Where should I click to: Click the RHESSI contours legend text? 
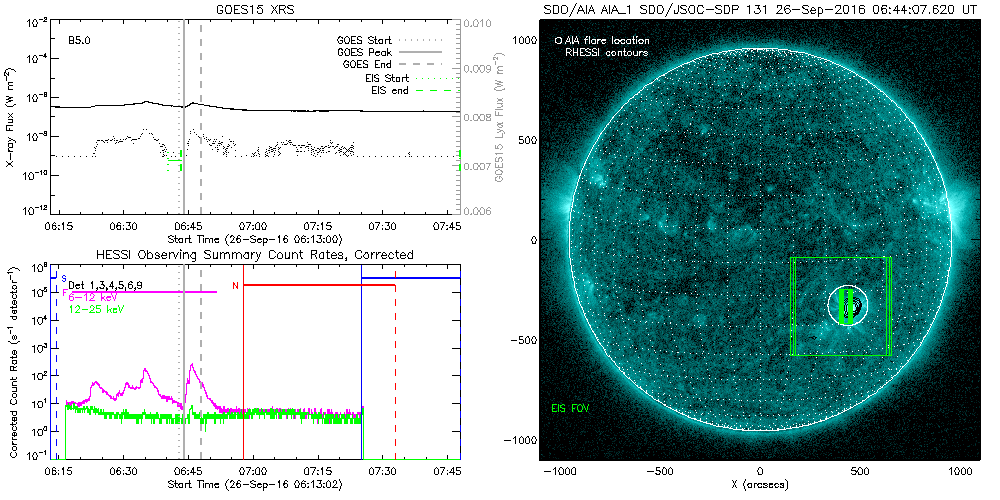606,52
